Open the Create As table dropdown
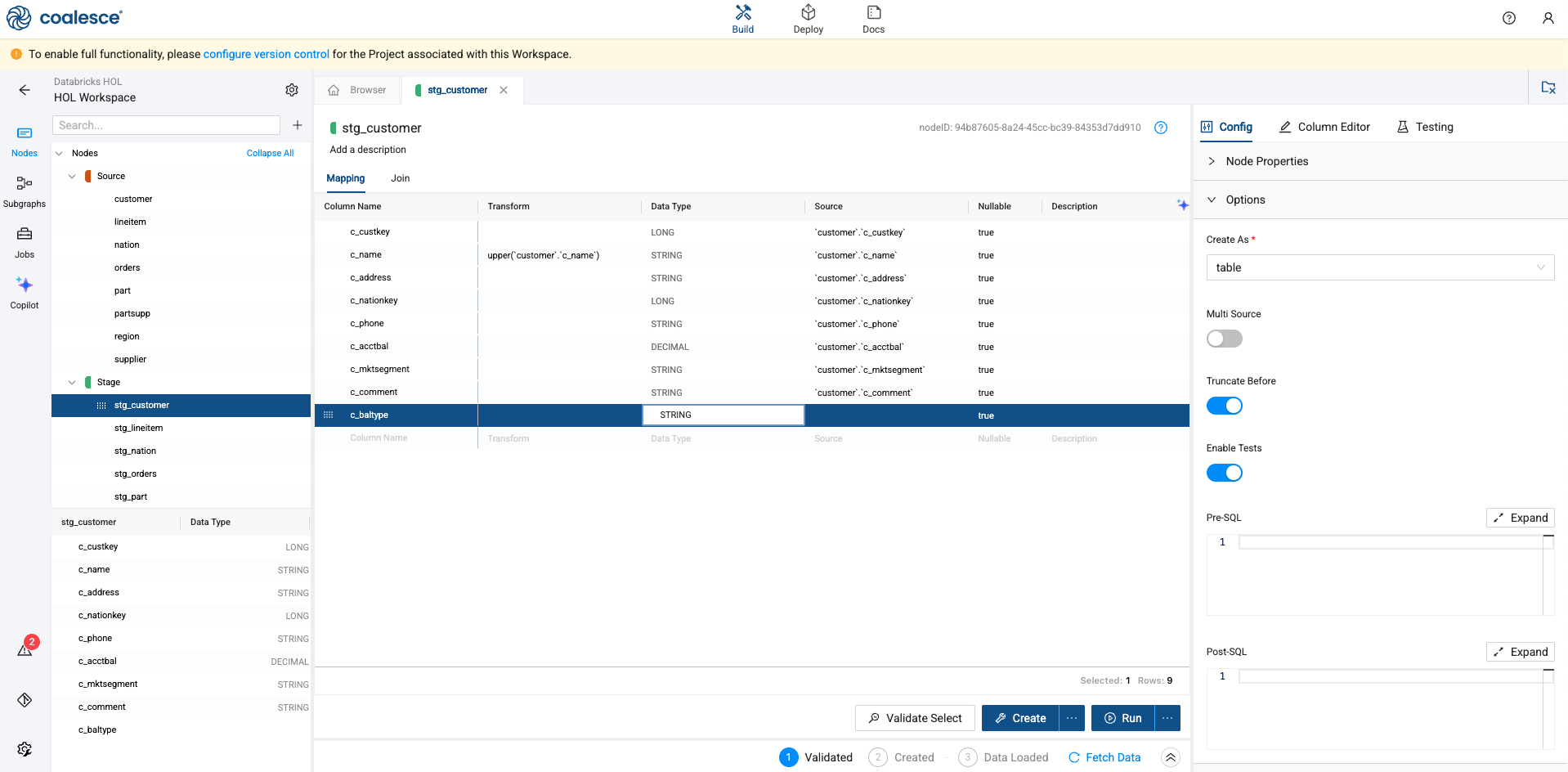Viewport: 1568px width, 772px height. pos(1380,267)
